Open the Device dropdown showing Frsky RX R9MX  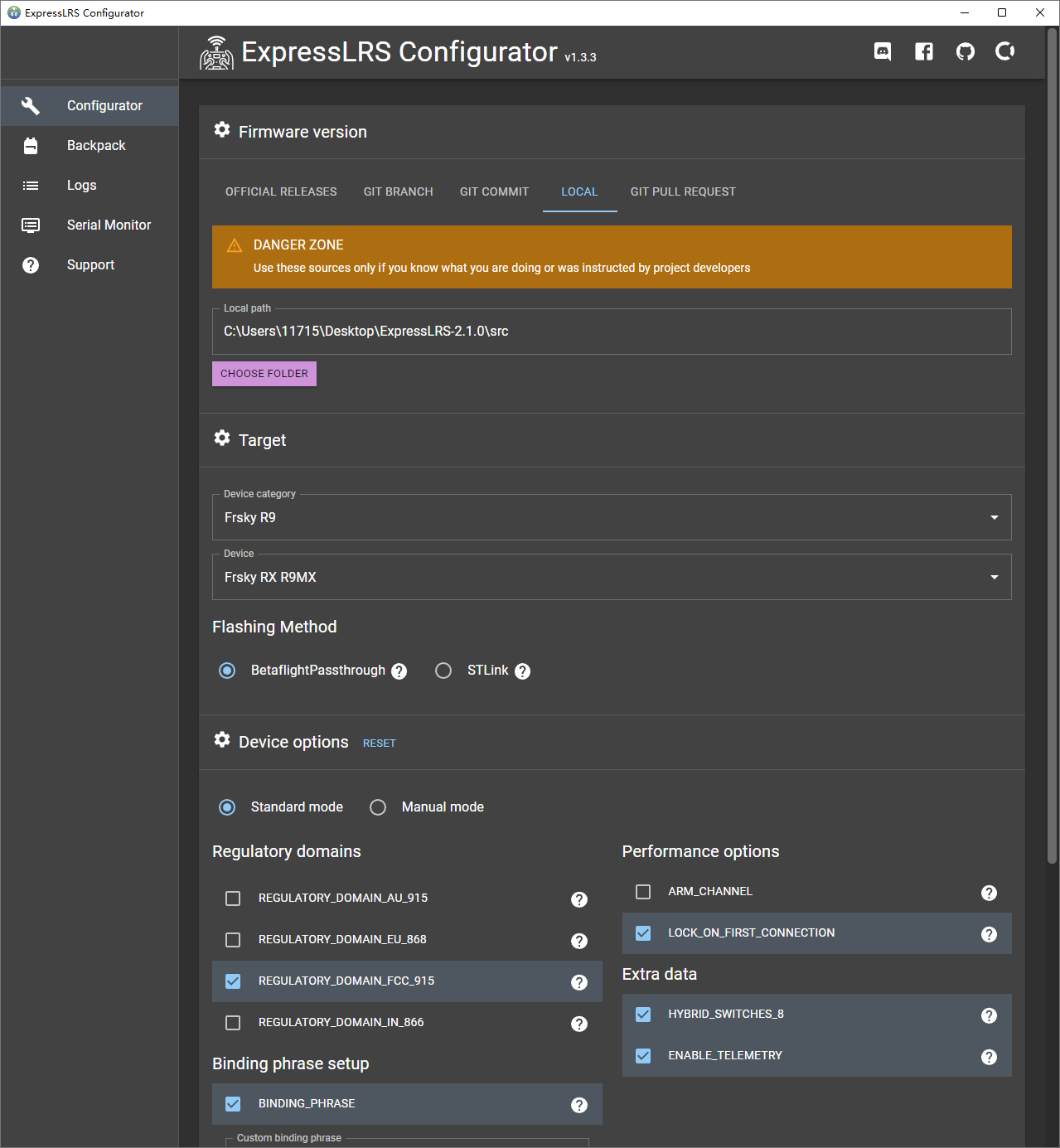tap(612, 578)
